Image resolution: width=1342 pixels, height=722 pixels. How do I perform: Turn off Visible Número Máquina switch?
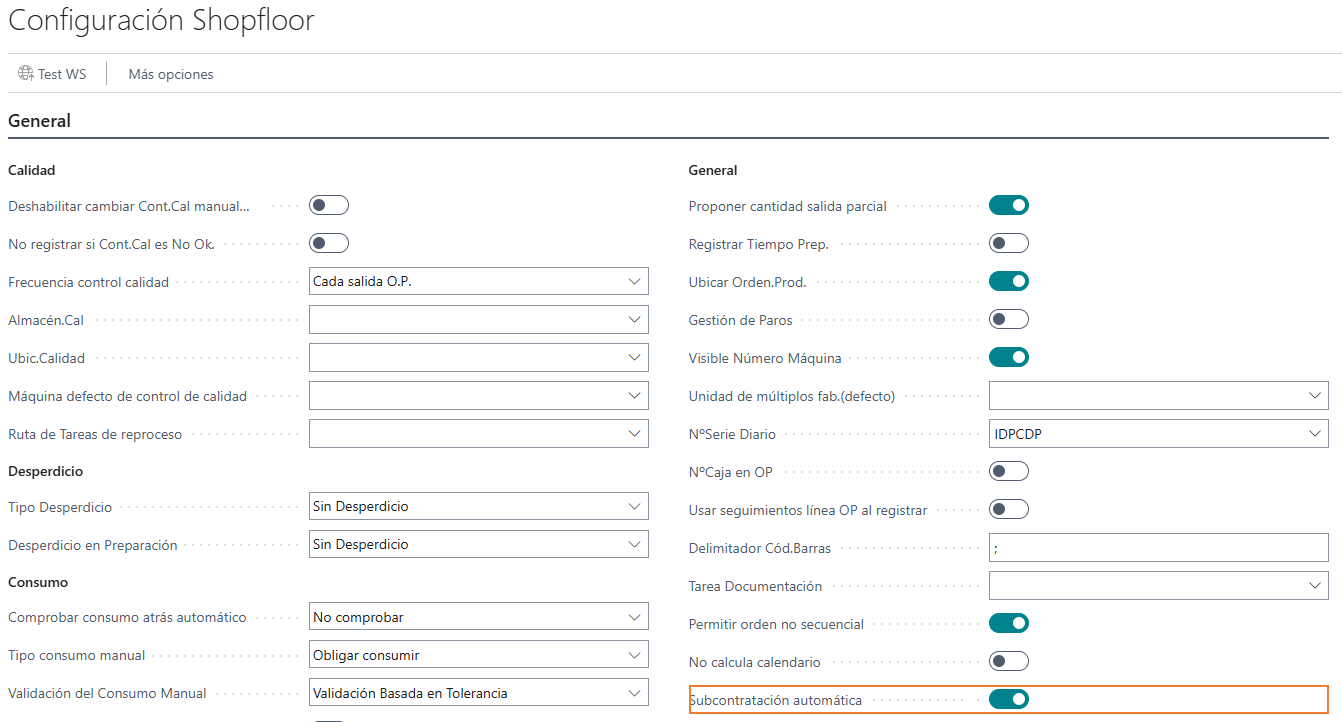pyautogui.click(x=1008, y=357)
